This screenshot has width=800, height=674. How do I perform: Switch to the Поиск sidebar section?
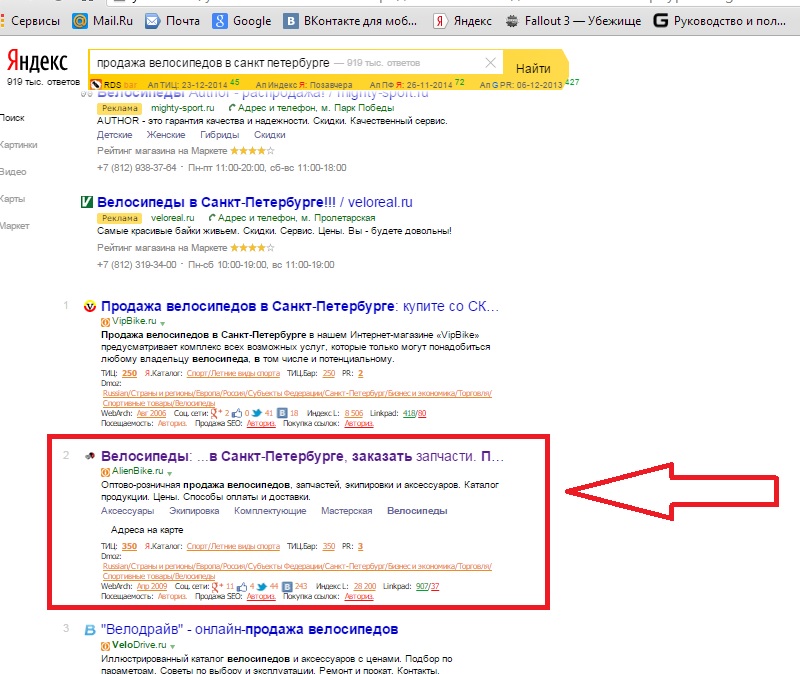12,118
